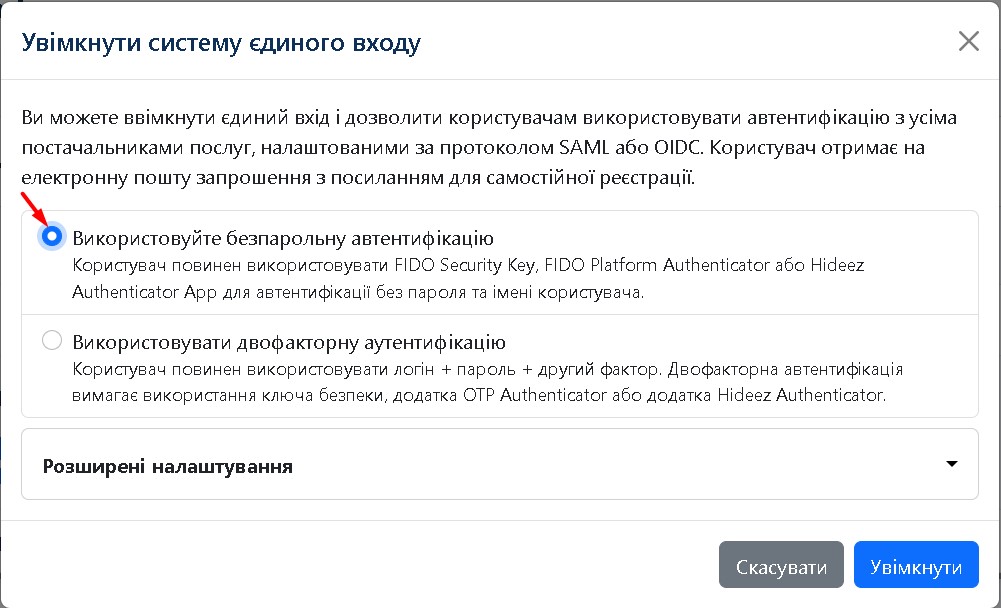Select the passwordless authentication radio button

(x=53, y=237)
